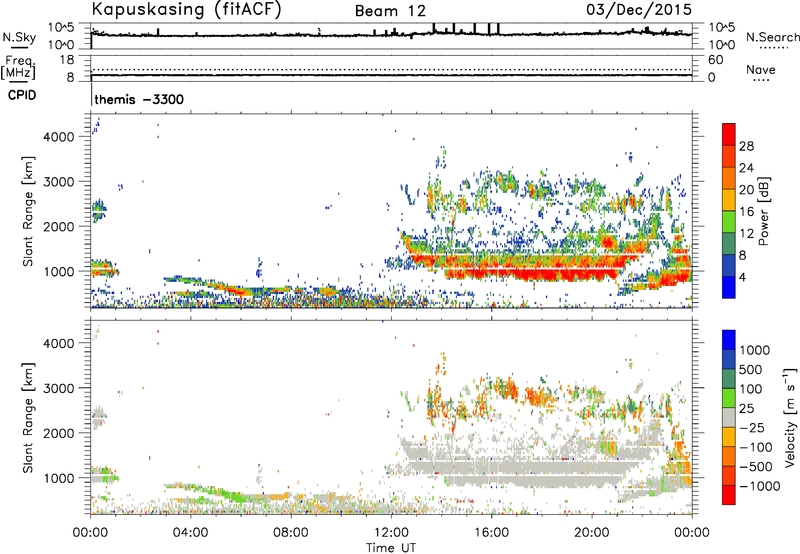The width and height of the screenshot is (800, 554).
Task: Click the date '03/Dec/2015'
Action: tap(639, 9)
